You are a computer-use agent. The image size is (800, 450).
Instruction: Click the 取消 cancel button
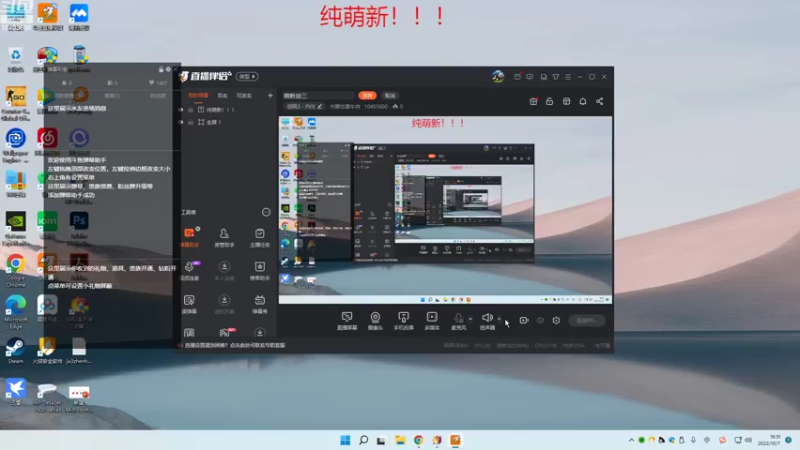tap(390, 95)
